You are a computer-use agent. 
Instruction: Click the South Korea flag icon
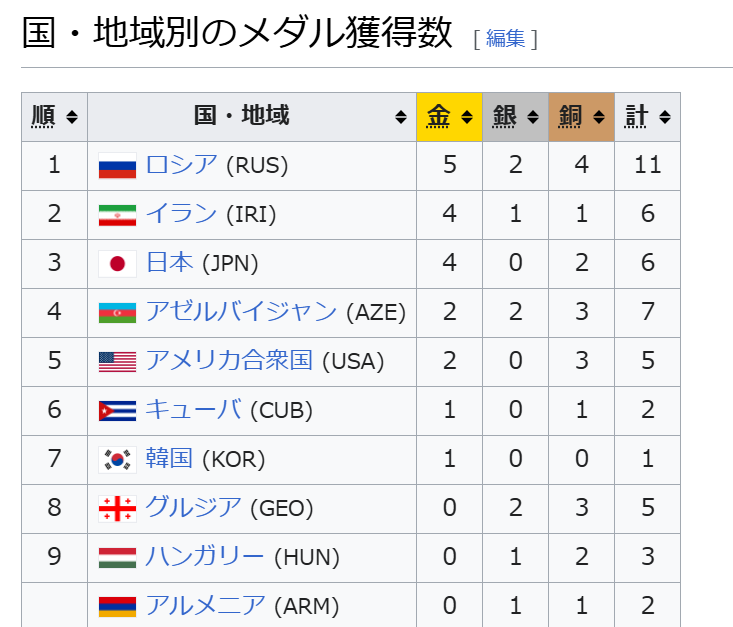[117, 460]
